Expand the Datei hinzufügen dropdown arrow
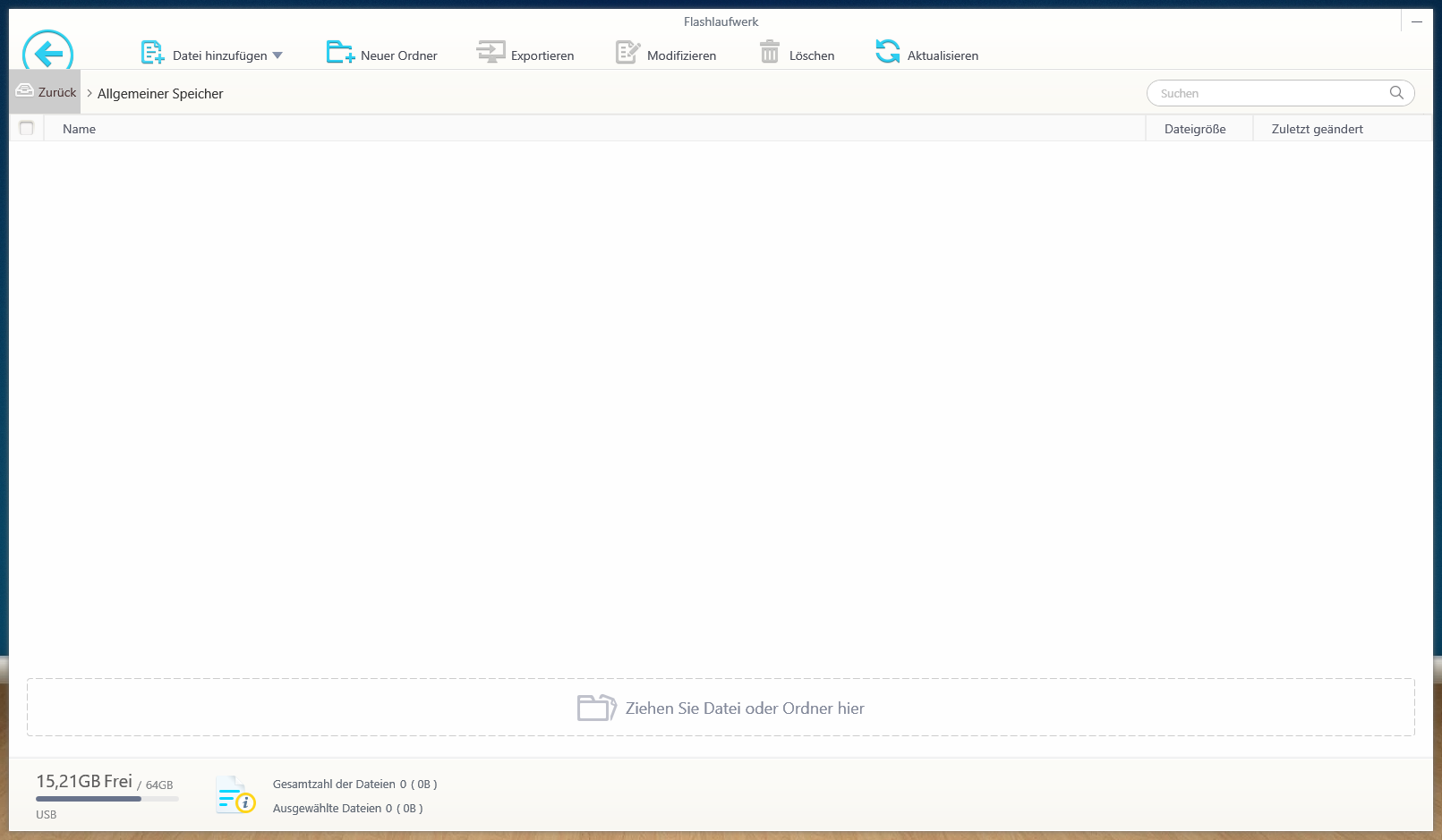Image resolution: width=1442 pixels, height=840 pixels. tap(277, 55)
